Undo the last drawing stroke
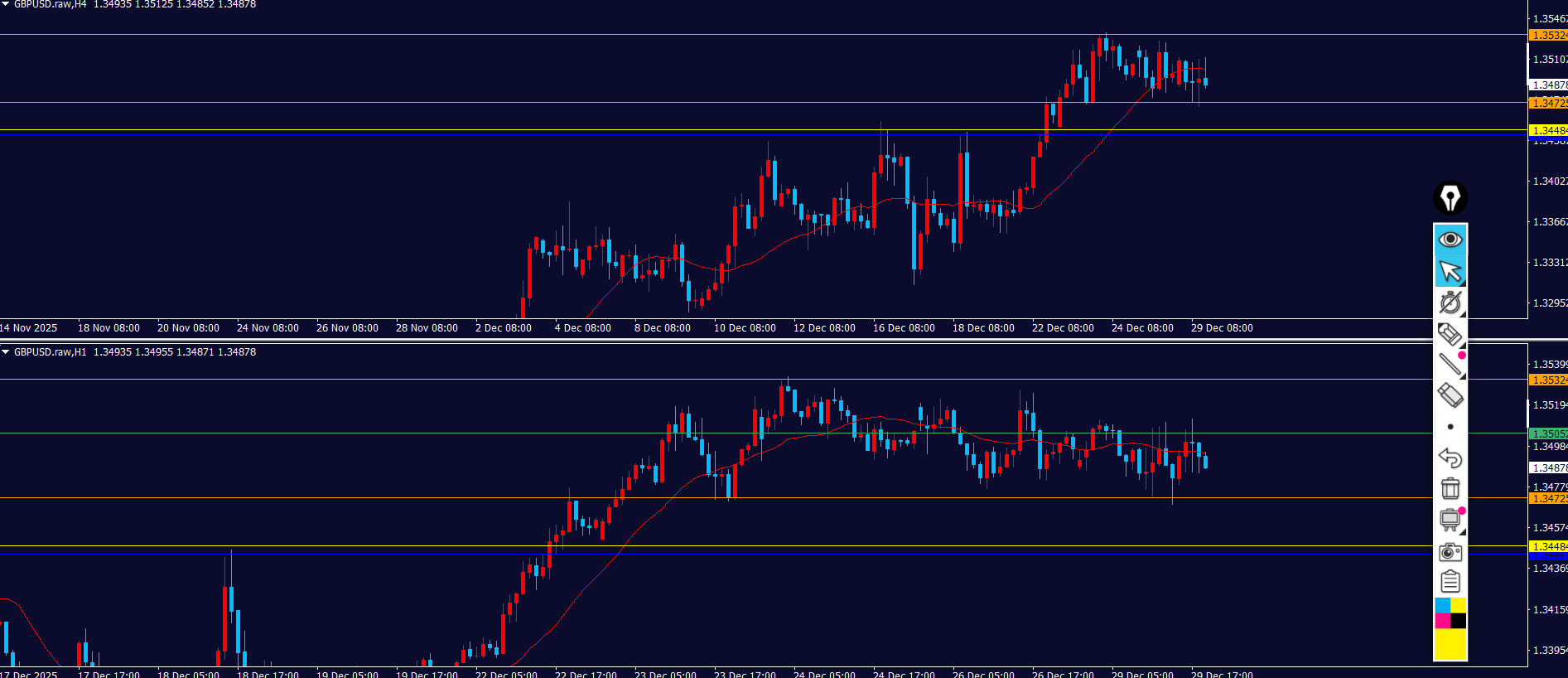1568x678 pixels. [1450, 458]
